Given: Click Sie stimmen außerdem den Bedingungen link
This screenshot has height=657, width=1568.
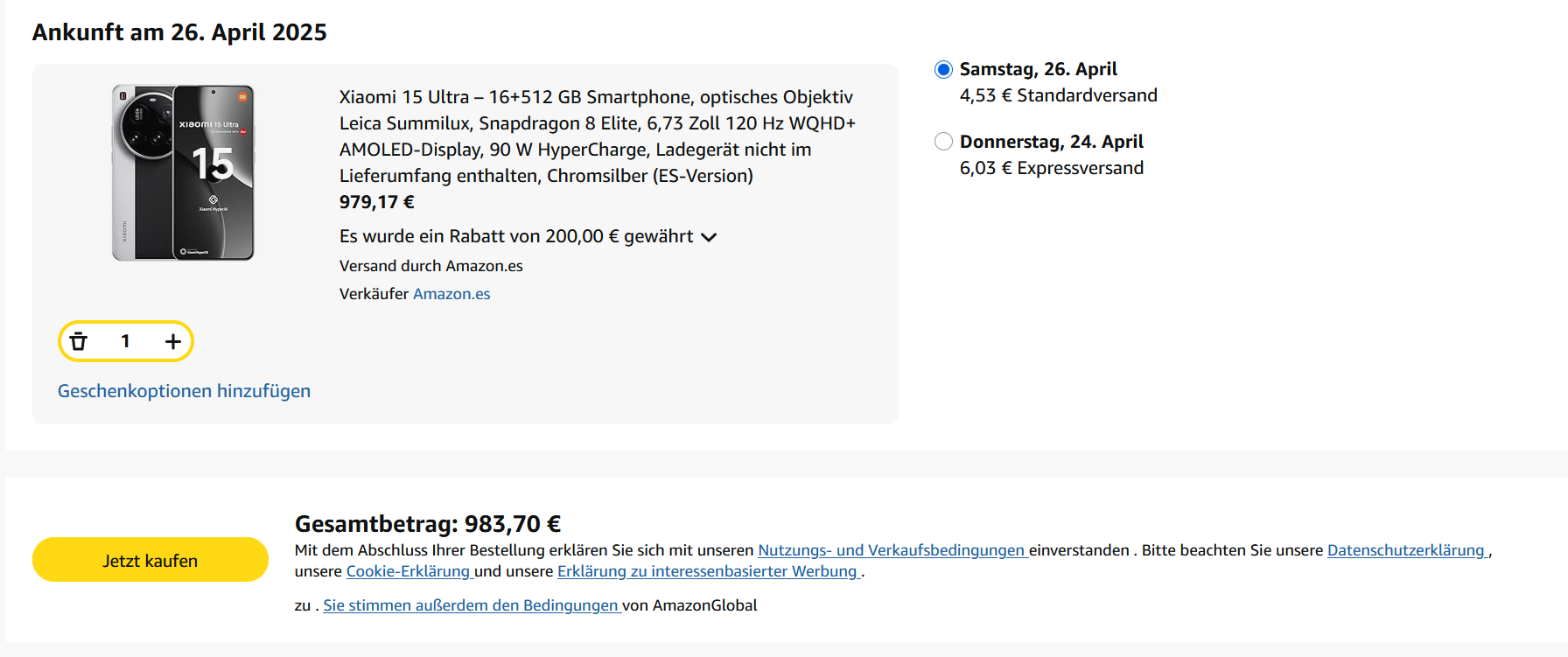Looking at the screenshot, I should [x=472, y=605].
